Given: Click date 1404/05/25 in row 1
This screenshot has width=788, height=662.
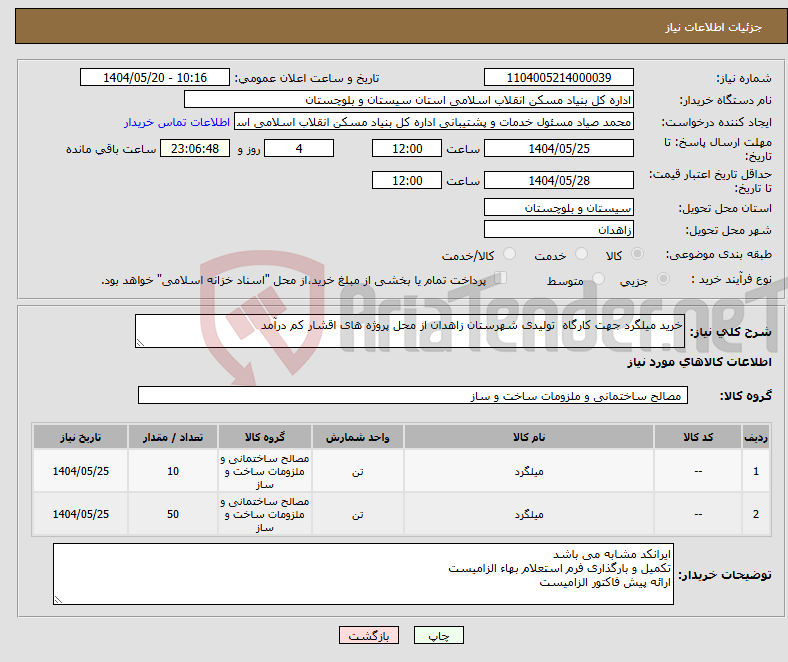Looking at the screenshot, I should click(x=80, y=471).
